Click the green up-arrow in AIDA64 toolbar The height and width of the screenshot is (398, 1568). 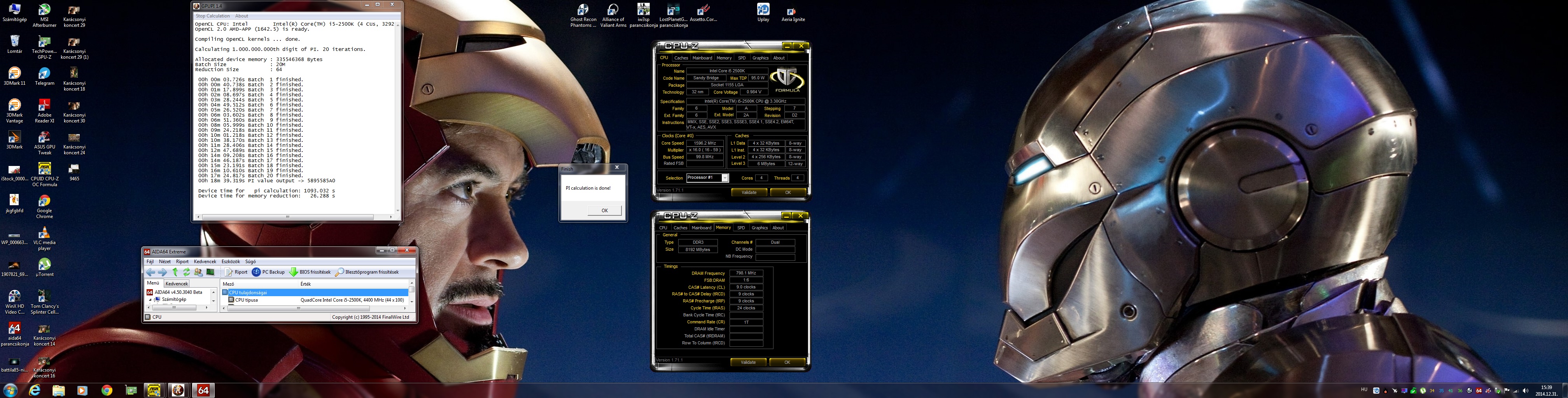pos(175,272)
